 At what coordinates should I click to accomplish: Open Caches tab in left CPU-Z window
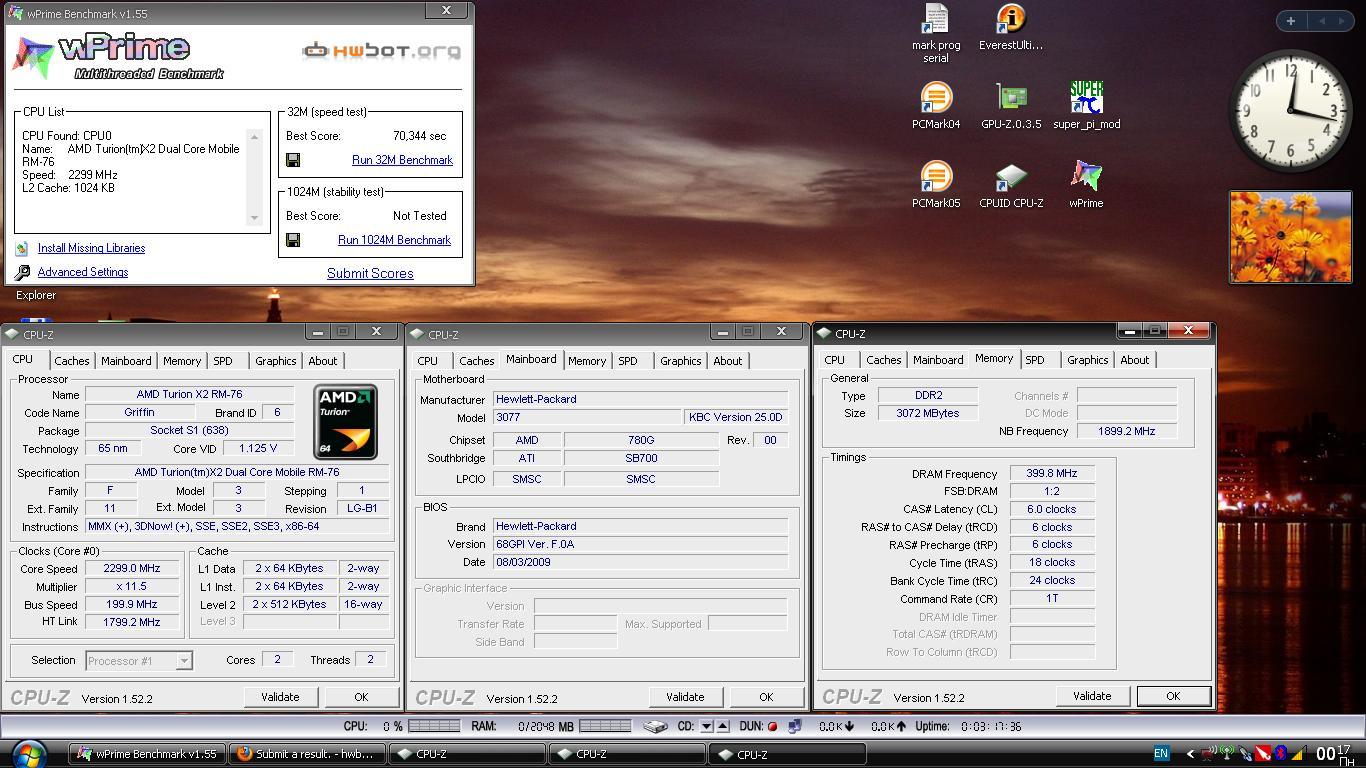coord(72,361)
